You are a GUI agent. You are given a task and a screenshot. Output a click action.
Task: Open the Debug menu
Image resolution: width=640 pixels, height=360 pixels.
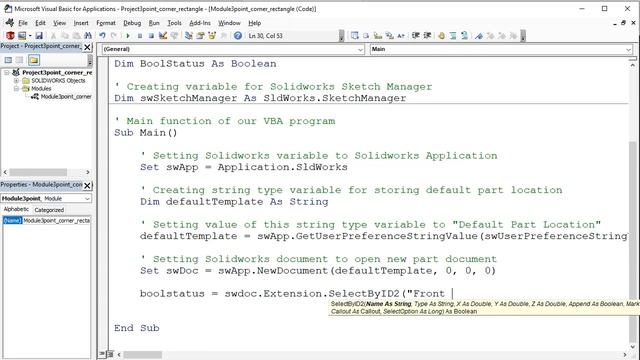point(132,23)
